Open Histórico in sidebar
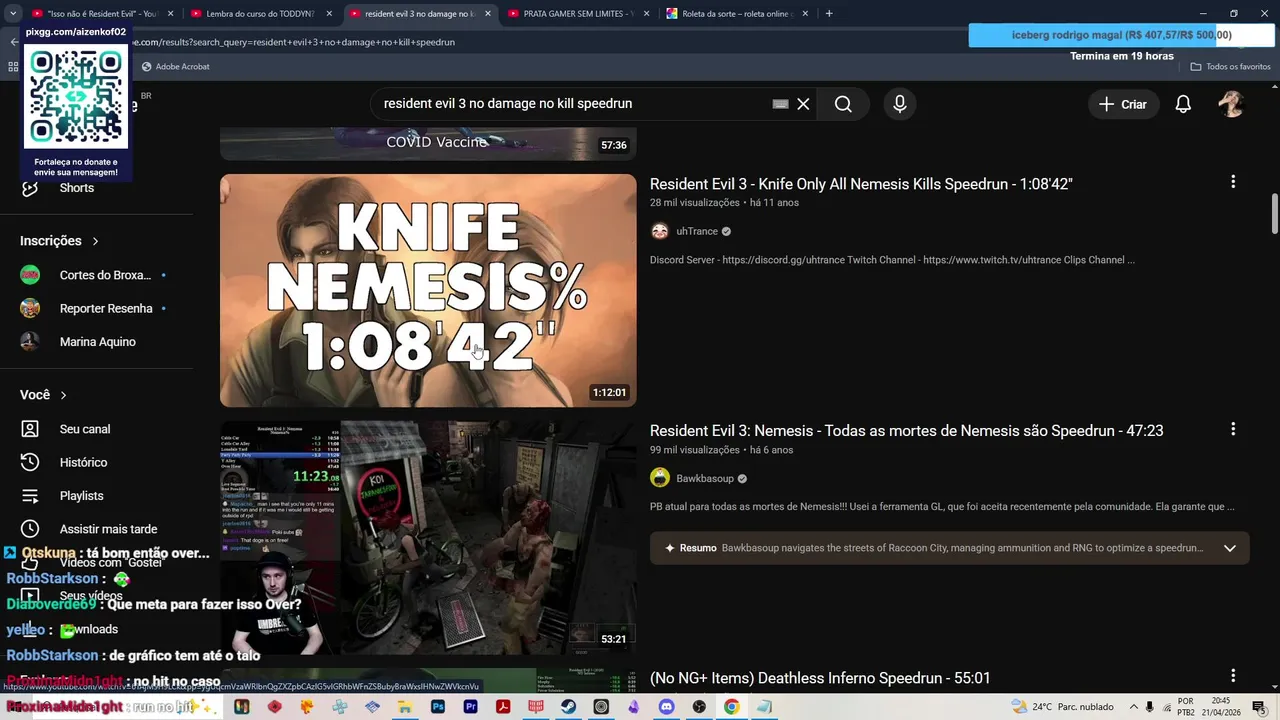1280x720 pixels. point(83,462)
